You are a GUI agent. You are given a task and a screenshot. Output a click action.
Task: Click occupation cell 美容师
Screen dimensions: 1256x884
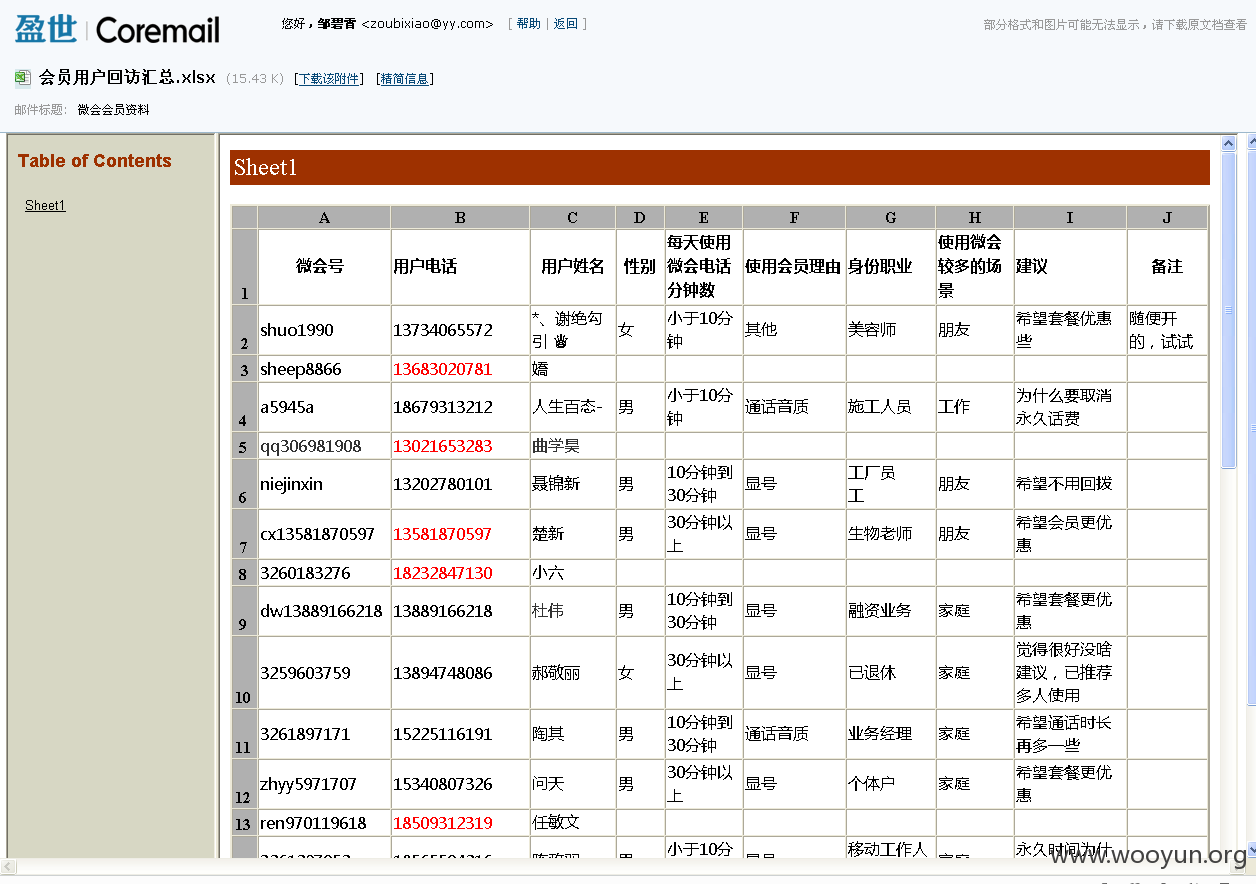coord(891,330)
